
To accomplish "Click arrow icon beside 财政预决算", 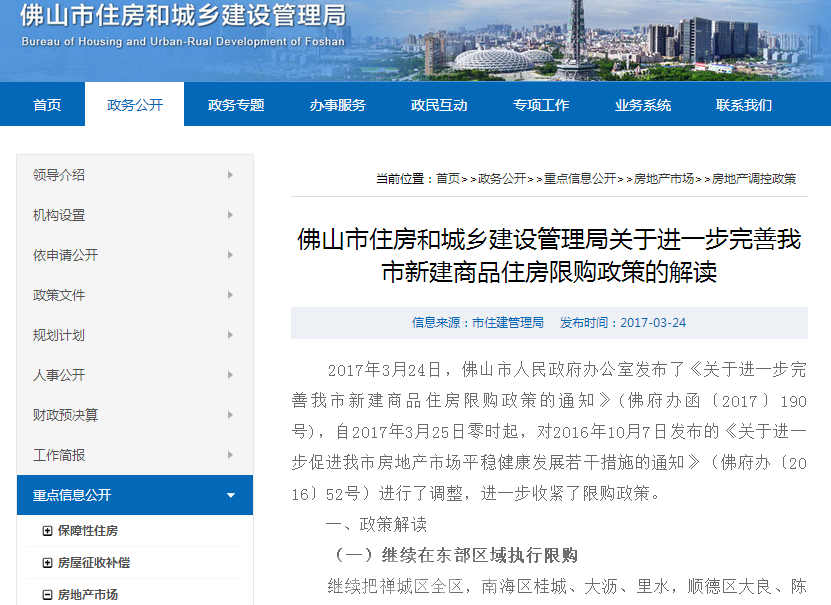I will tap(230, 415).
